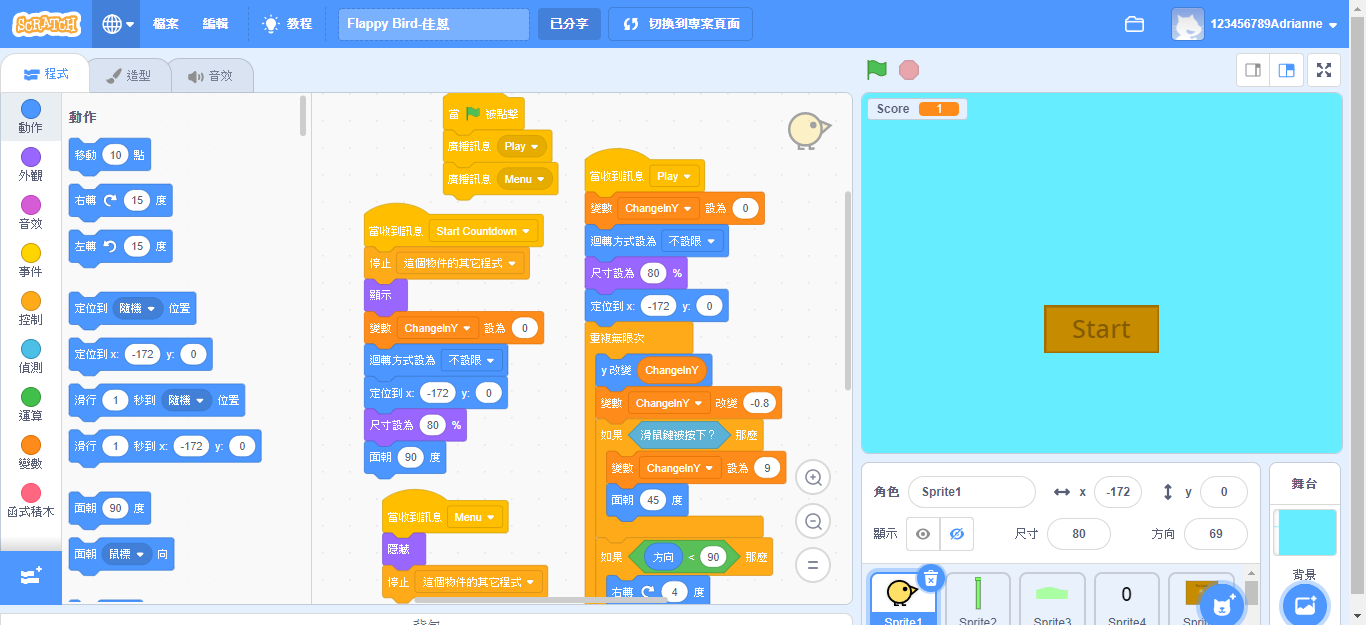Select the 音效 block category
This screenshot has width=1366, height=625.
coord(31,212)
